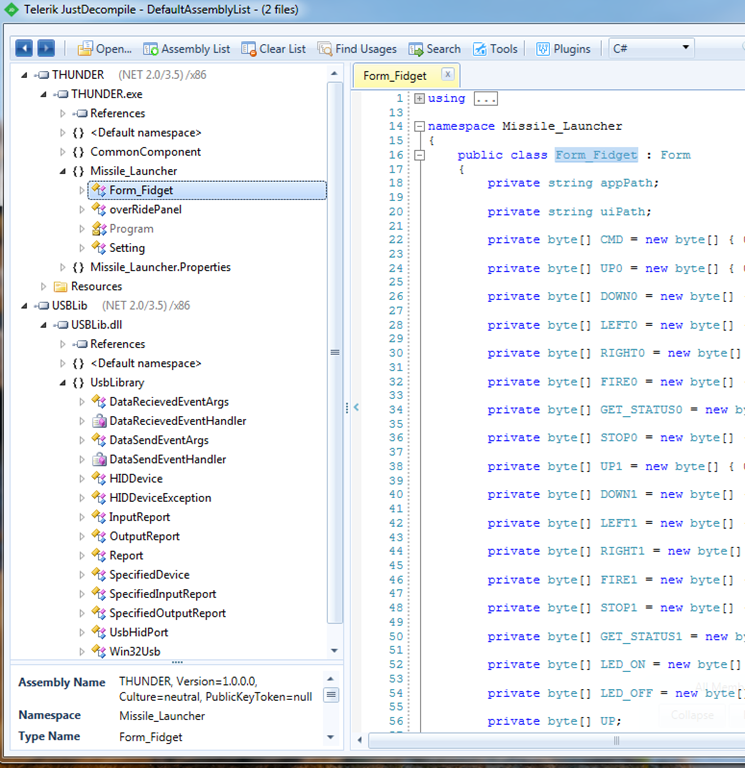Expand the collapsed using directives block
The width and height of the screenshot is (745, 768).
click(x=419, y=98)
